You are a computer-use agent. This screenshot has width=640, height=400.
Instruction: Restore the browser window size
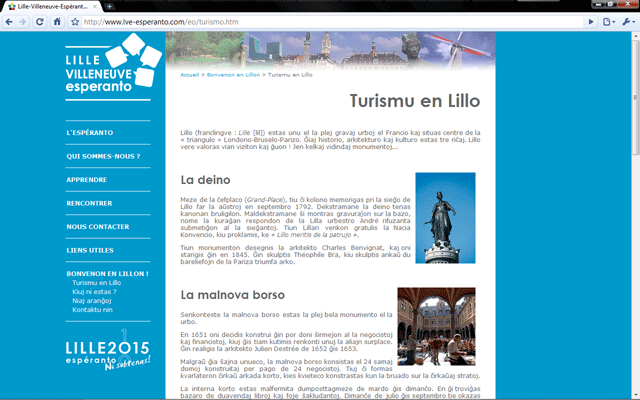click(x=611, y=4)
